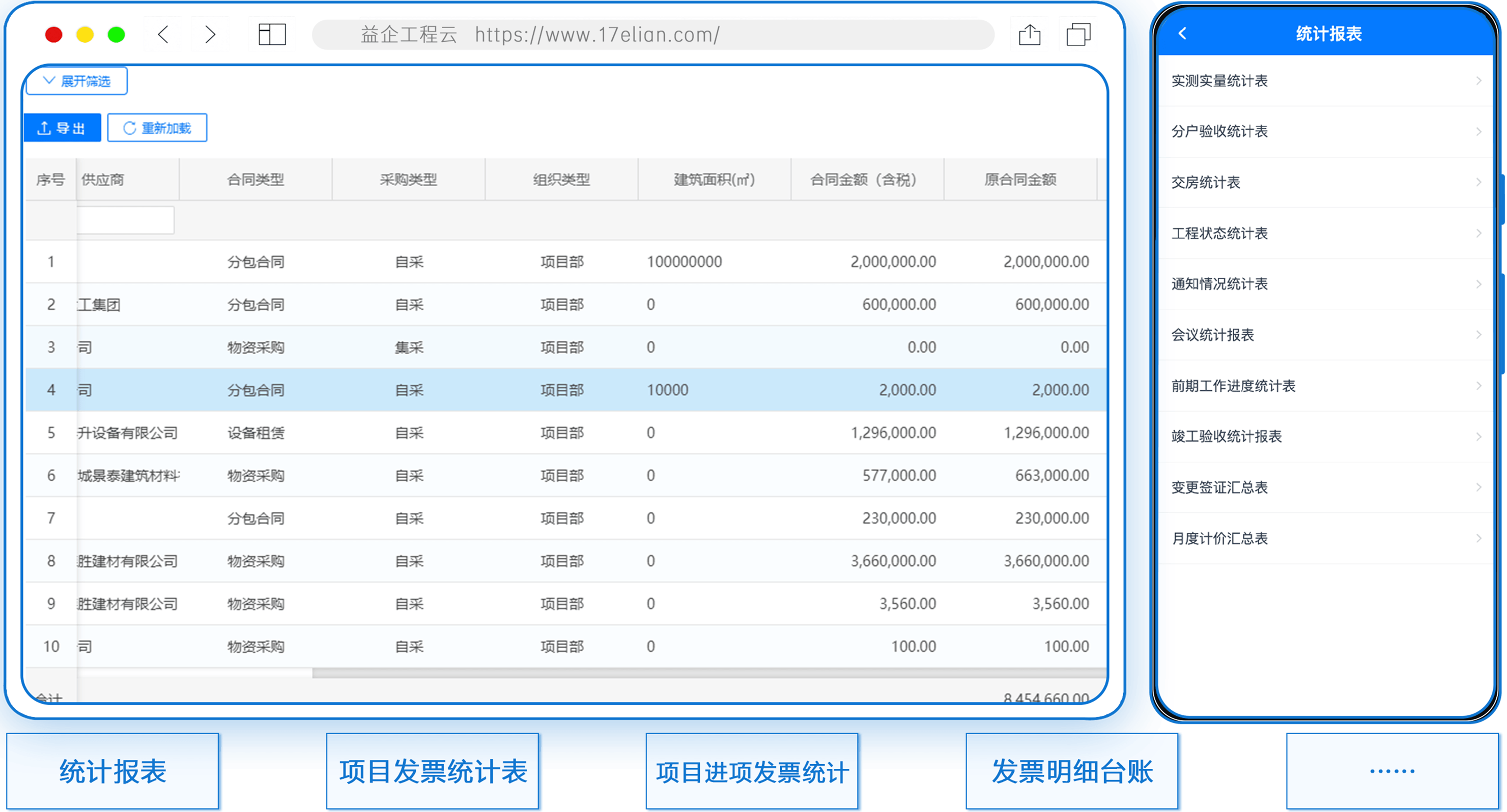Image resolution: width=1507 pixels, height=812 pixels.
Task: Click the browser share icon
Action: click(x=1030, y=35)
